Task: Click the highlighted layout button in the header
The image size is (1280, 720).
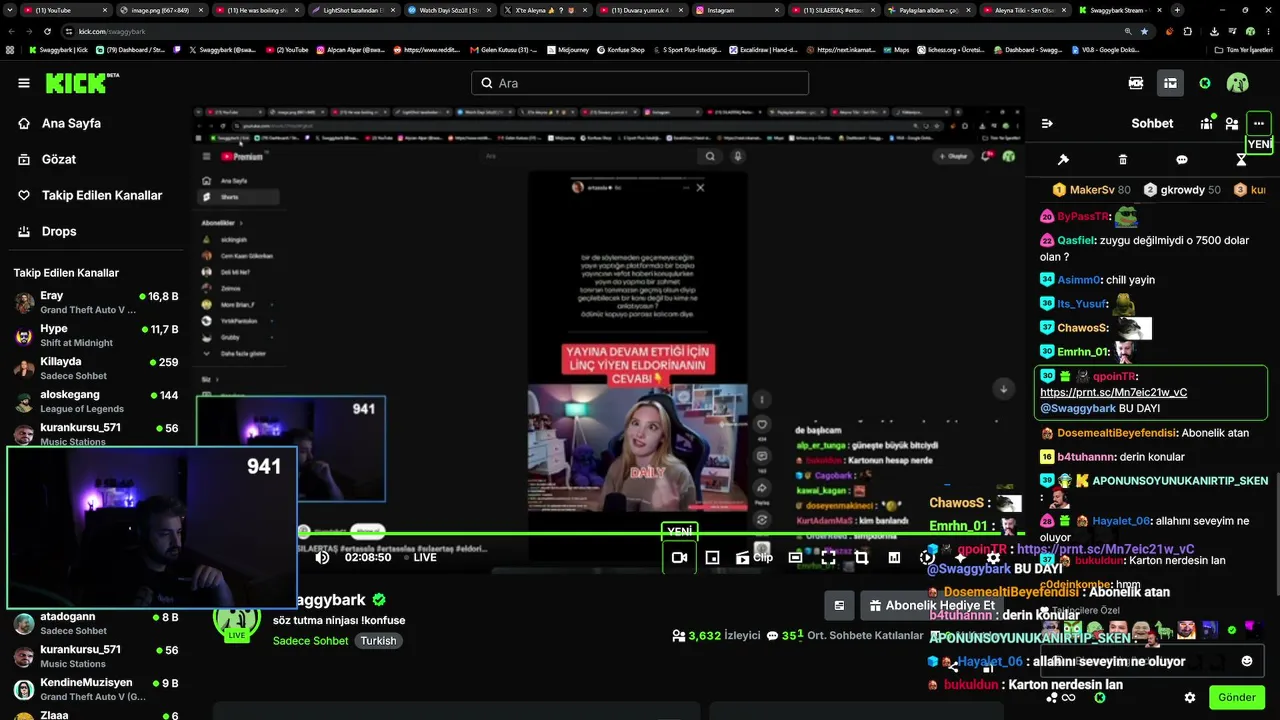Action: 1169,83
